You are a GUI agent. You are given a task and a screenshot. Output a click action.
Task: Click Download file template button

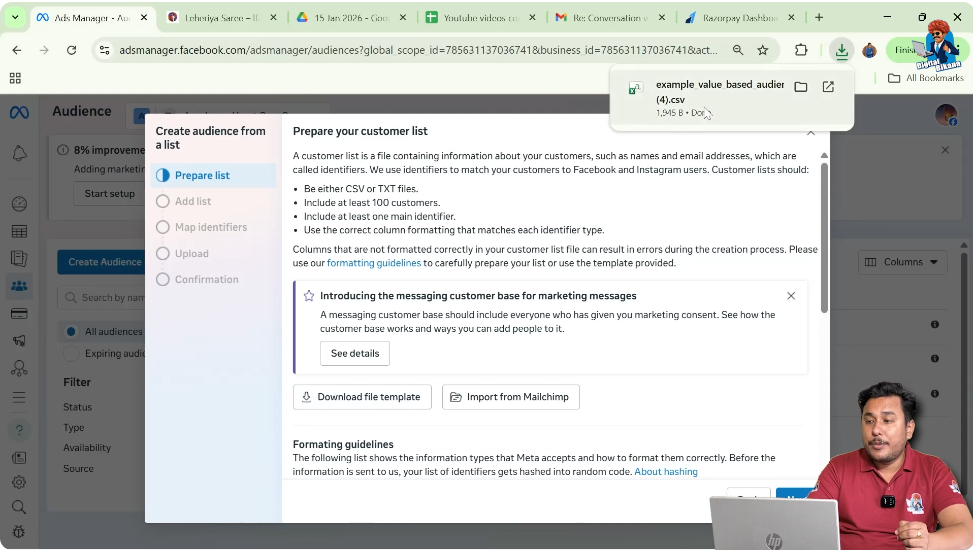point(362,397)
